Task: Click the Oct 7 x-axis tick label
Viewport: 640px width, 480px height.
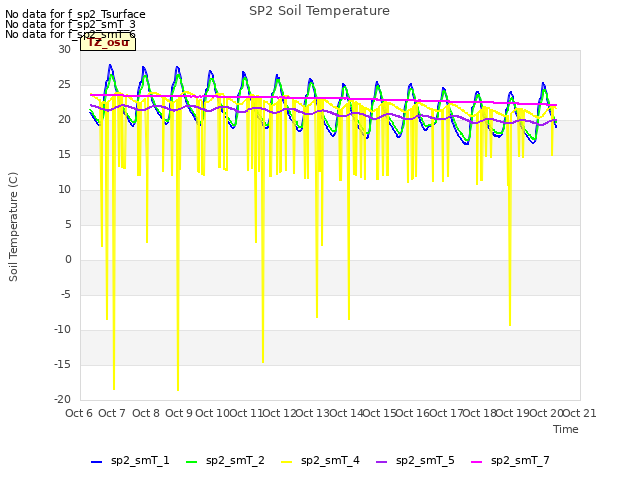Action: click(112, 413)
